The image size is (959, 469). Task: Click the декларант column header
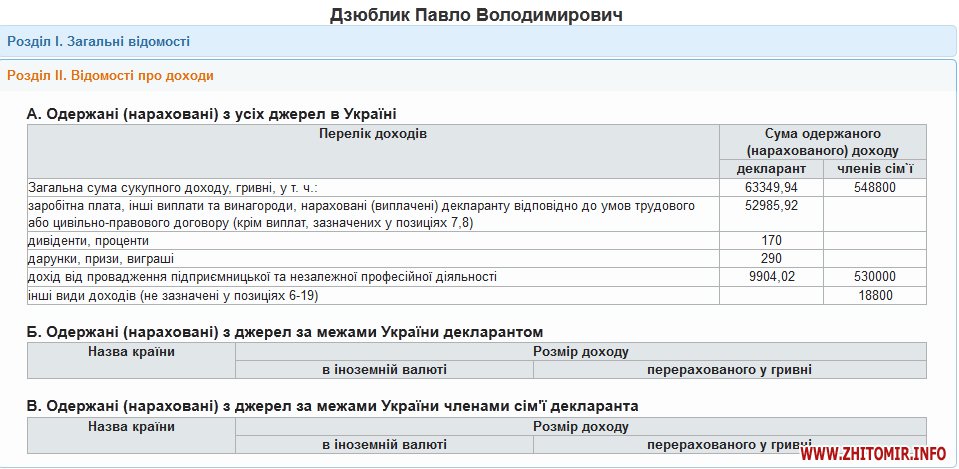click(x=771, y=168)
